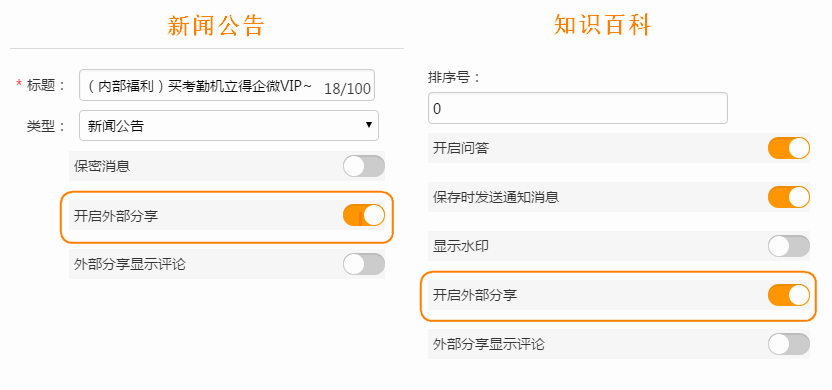The height and width of the screenshot is (390, 832).
Task: Enable 外部分享显示评论 switch under 新闻公告
Action: (363, 264)
